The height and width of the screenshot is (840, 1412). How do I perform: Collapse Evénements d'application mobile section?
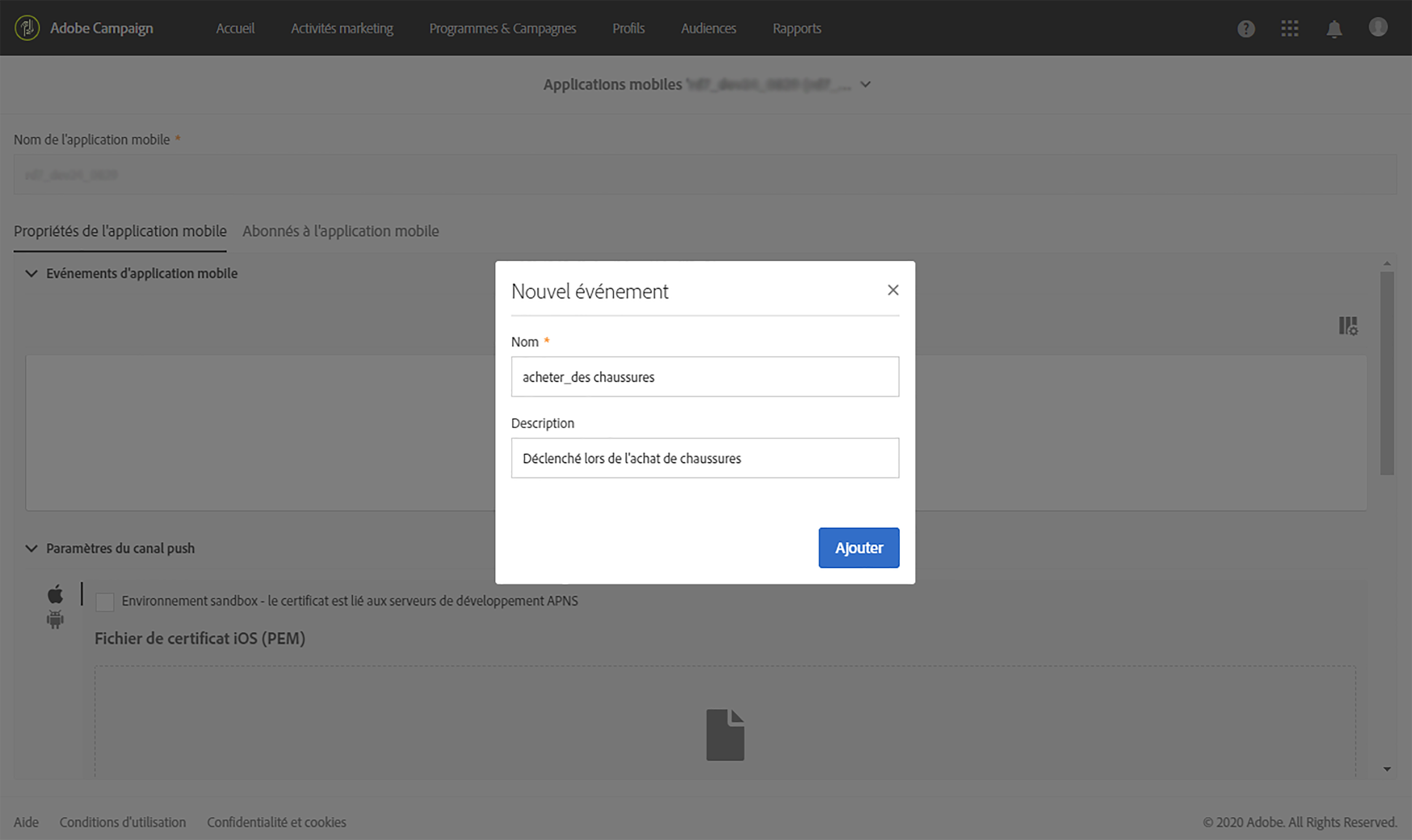[x=32, y=273]
